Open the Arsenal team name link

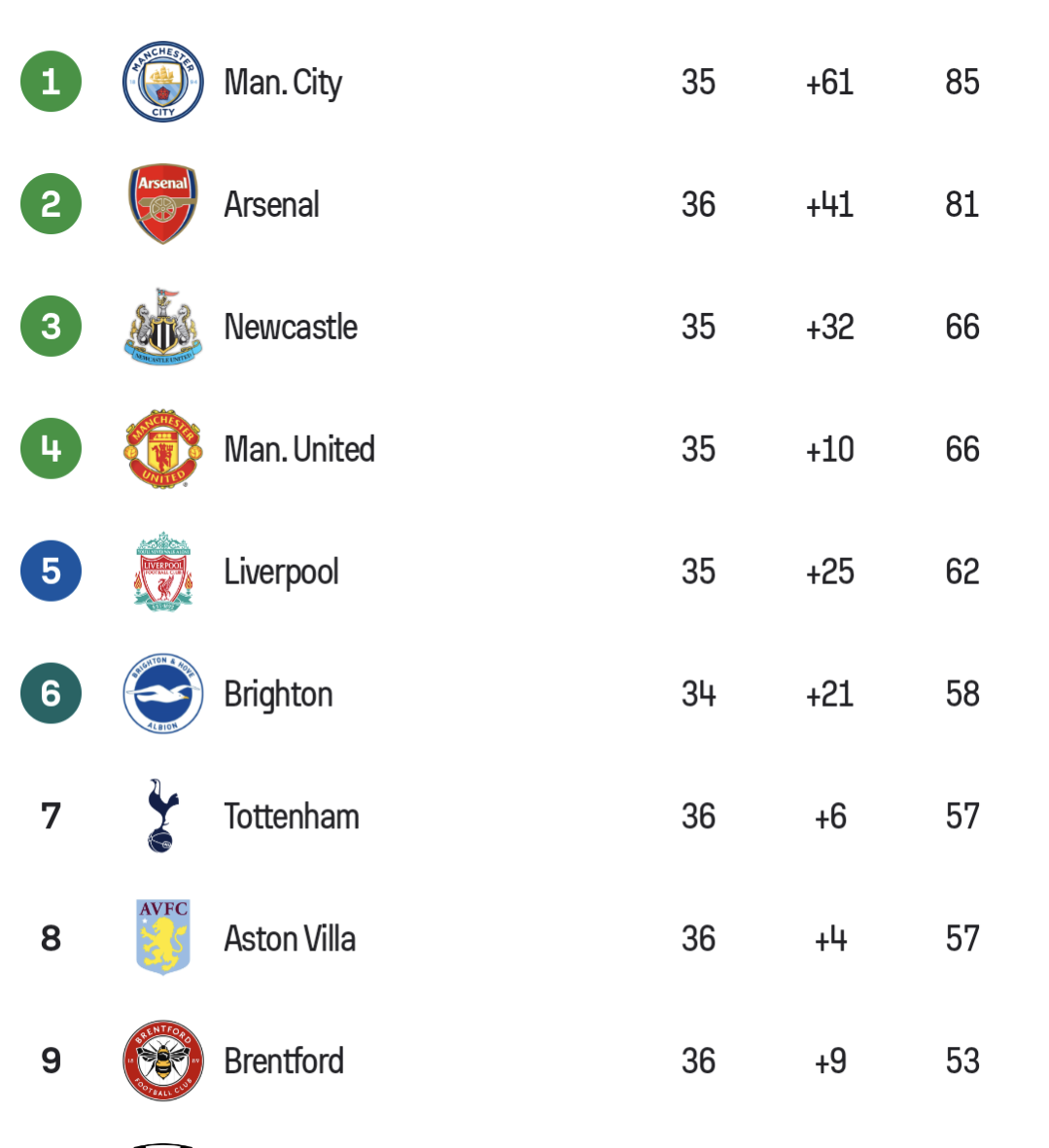coord(271,204)
